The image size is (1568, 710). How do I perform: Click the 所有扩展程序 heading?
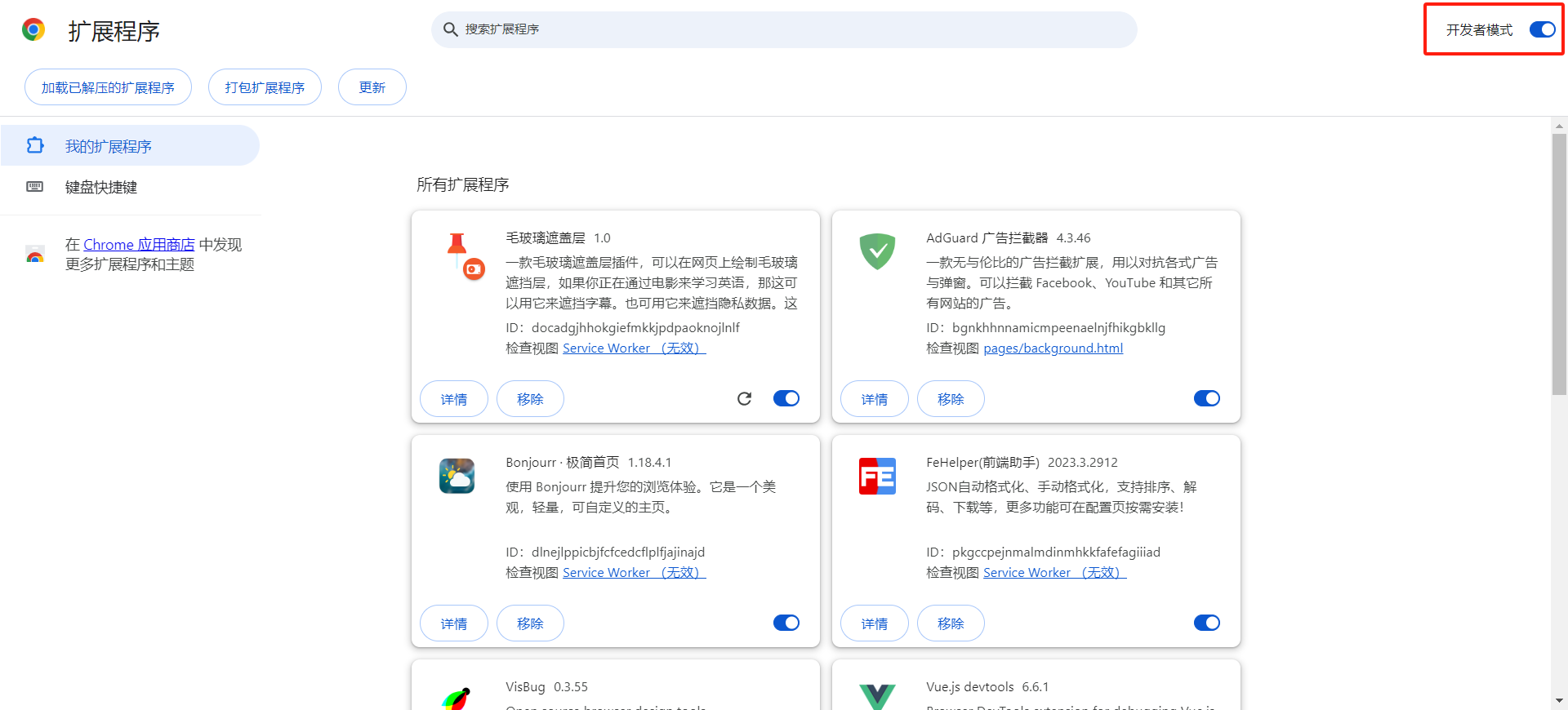point(463,184)
